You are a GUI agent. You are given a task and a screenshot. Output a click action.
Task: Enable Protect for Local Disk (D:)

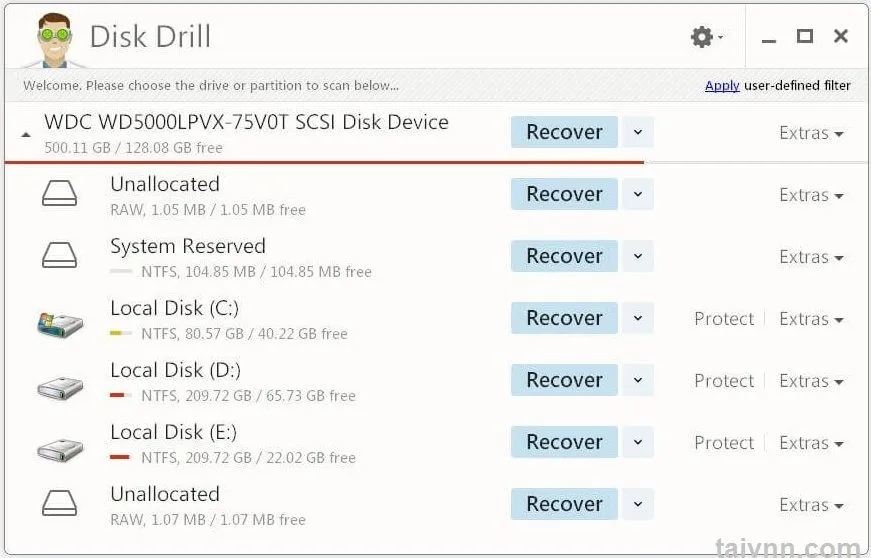(x=724, y=381)
